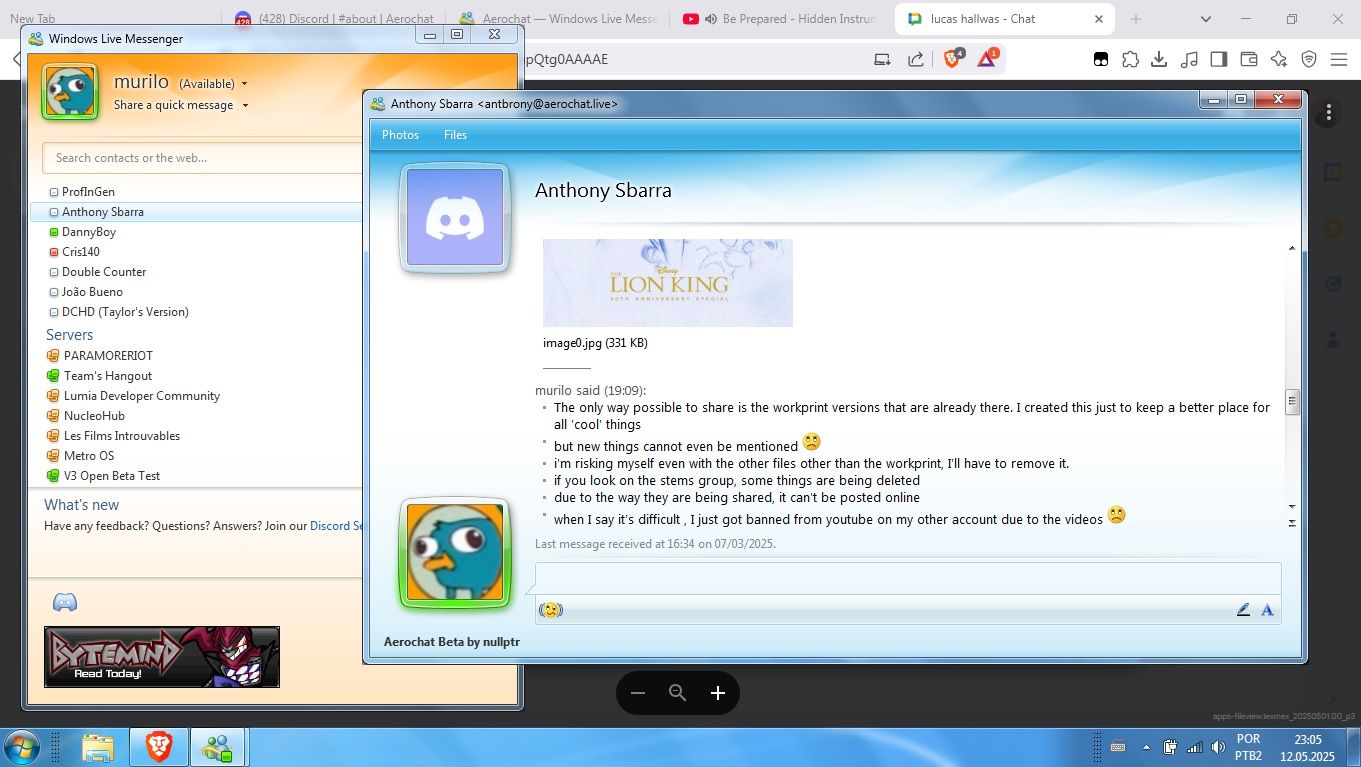1361x767 pixels.
Task: Click the 'Servers' group heading
Action: 69,335
